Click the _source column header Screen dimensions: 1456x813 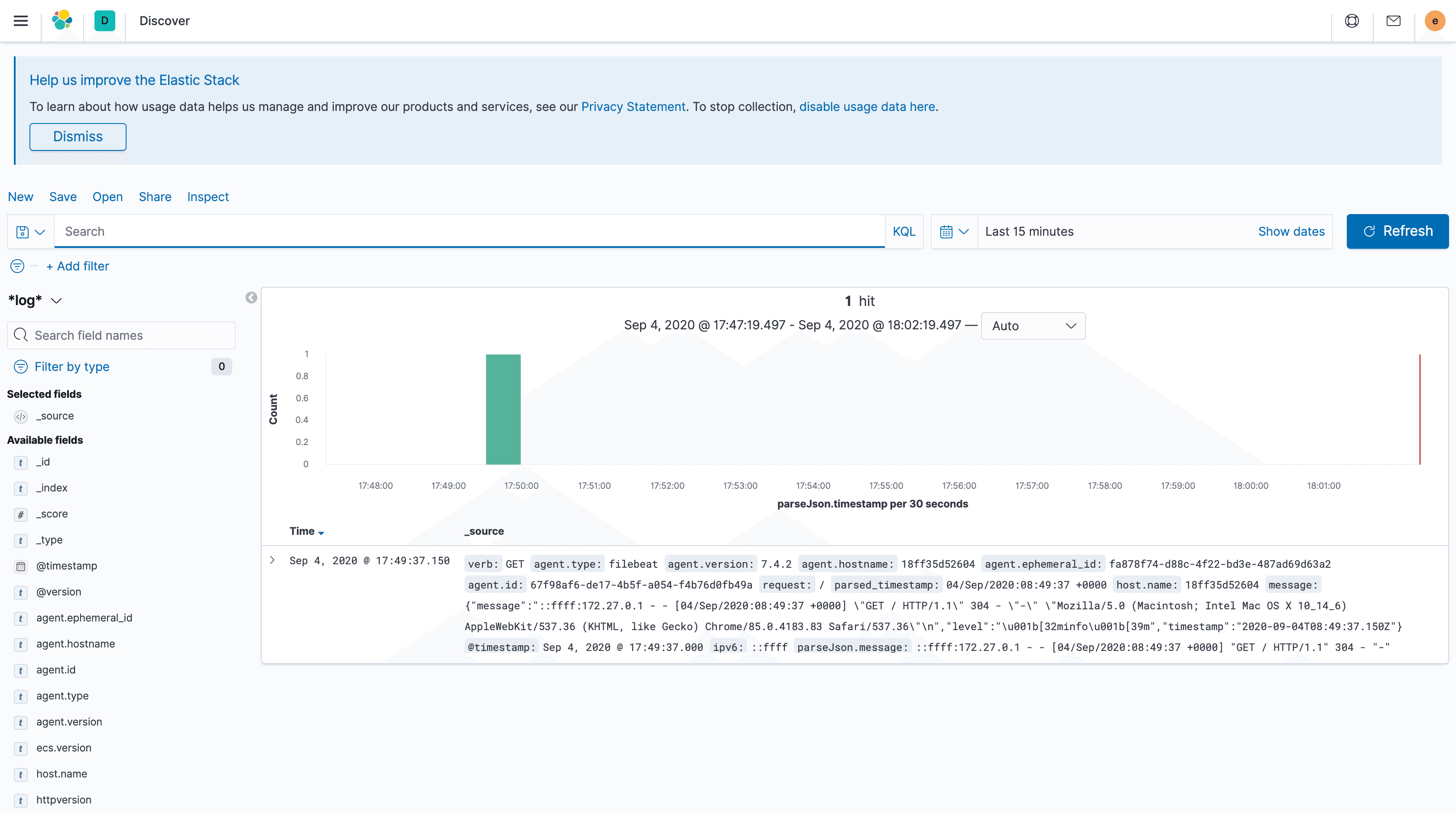coord(484,531)
